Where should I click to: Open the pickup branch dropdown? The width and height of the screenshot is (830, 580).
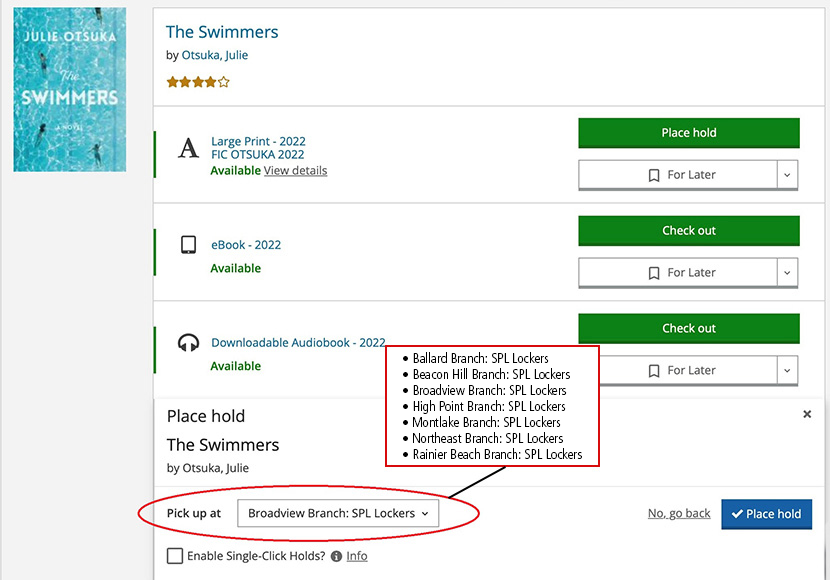click(338, 513)
